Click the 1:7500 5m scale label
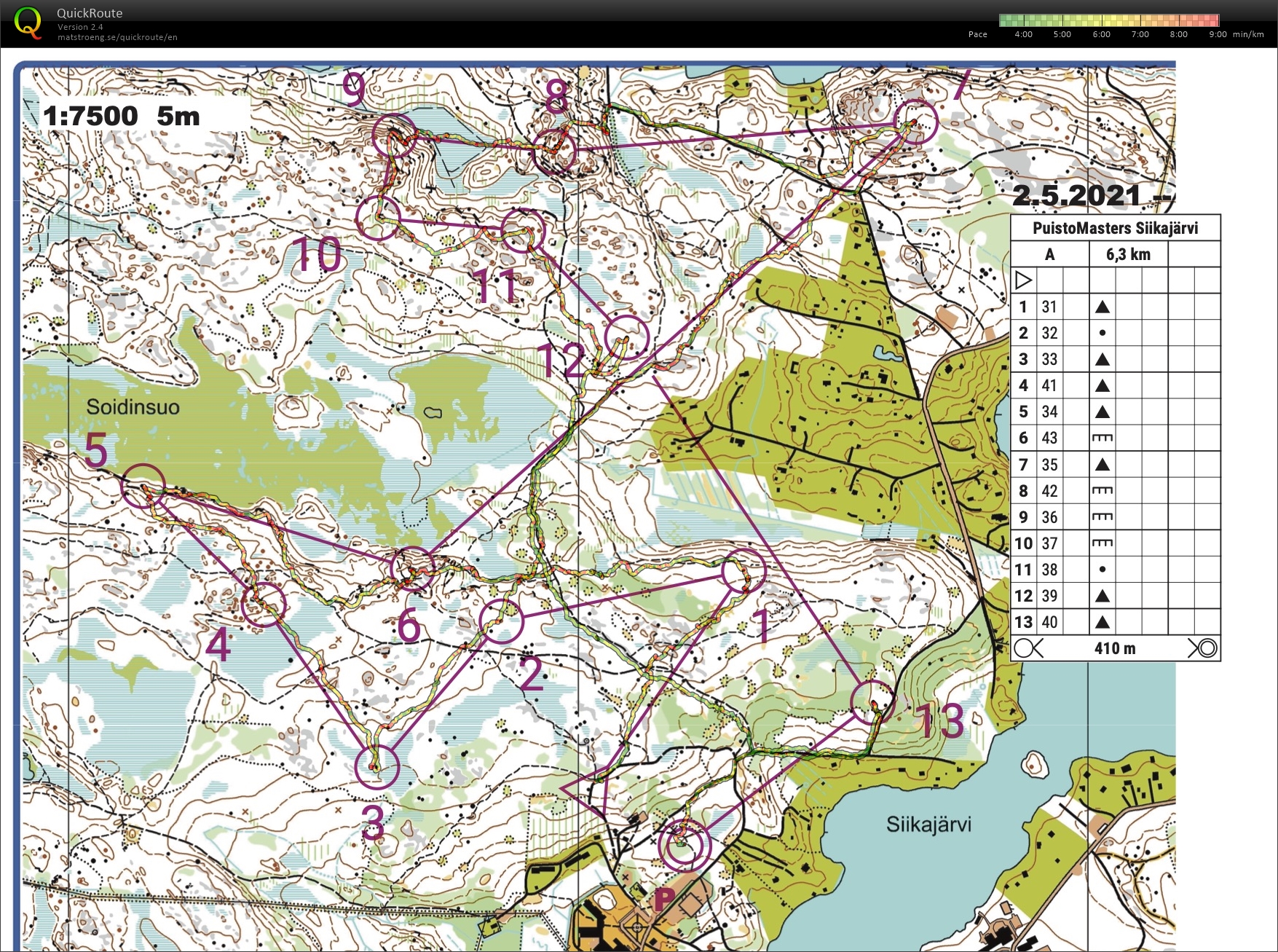This screenshot has height=952, width=1278. pos(121,116)
